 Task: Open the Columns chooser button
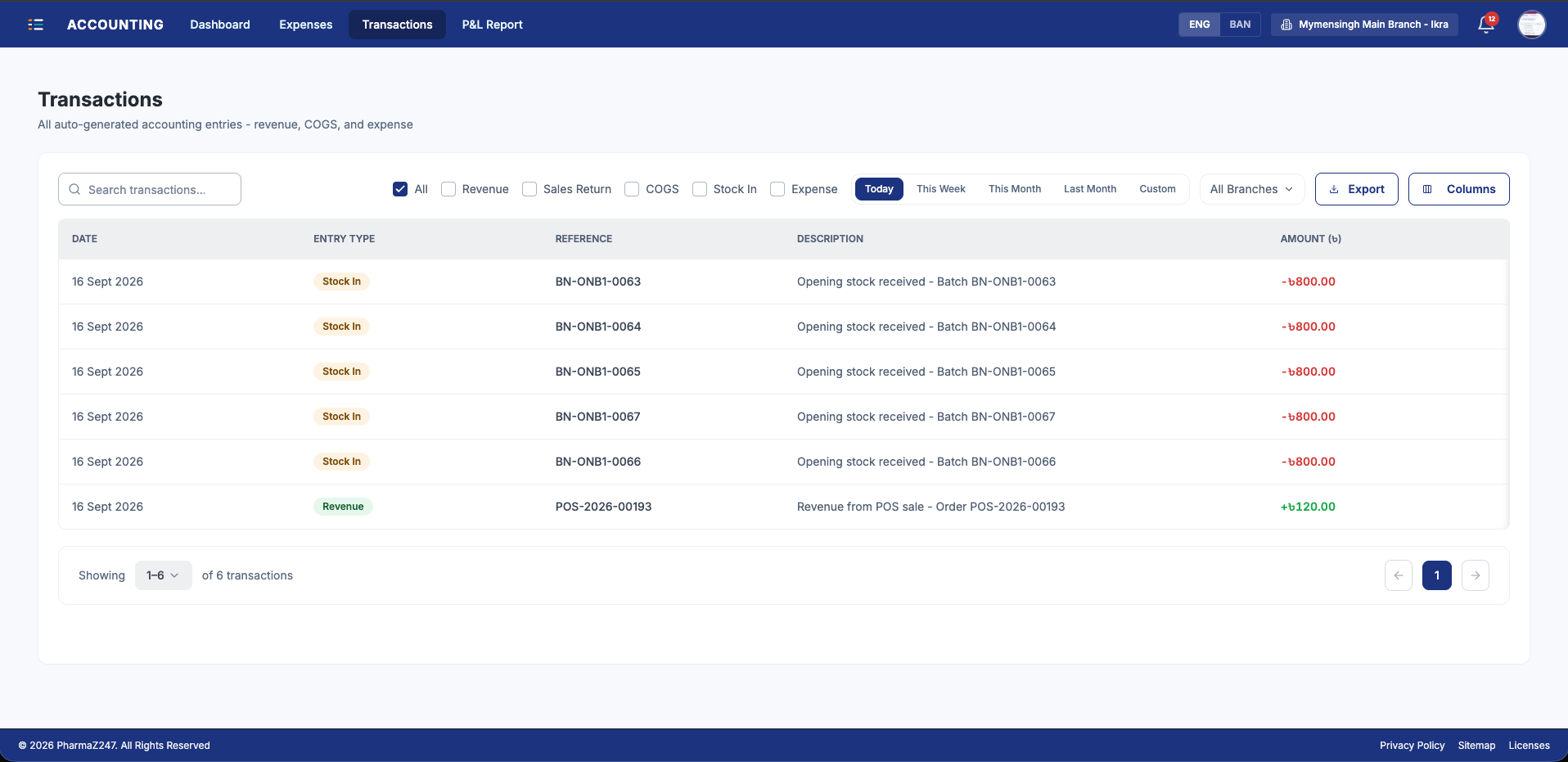point(1459,189)
